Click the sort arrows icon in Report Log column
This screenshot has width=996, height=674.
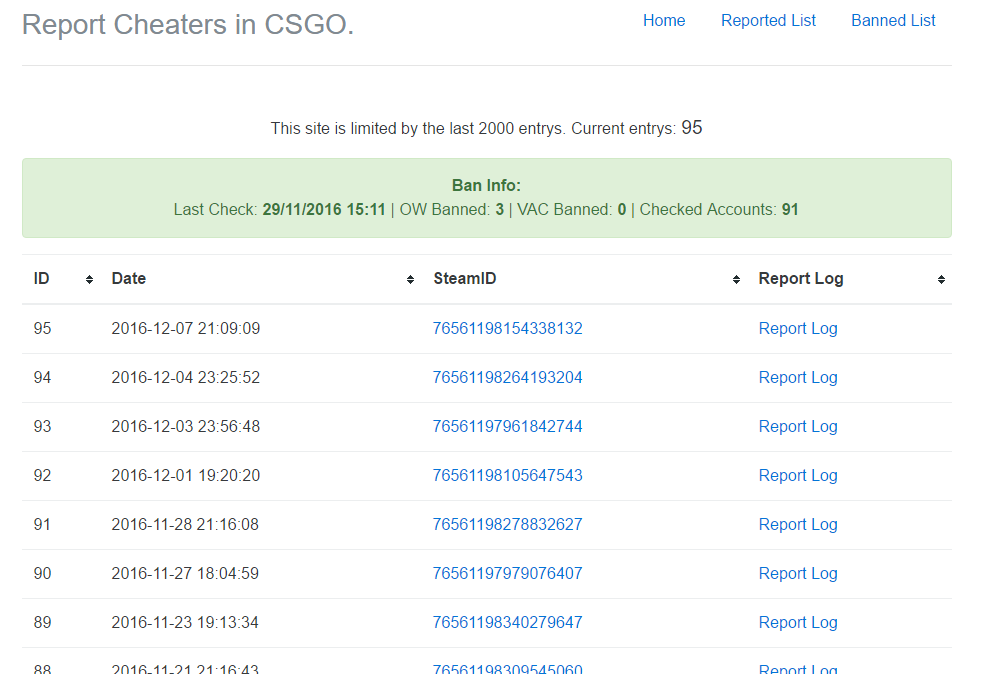coord(941,280)
